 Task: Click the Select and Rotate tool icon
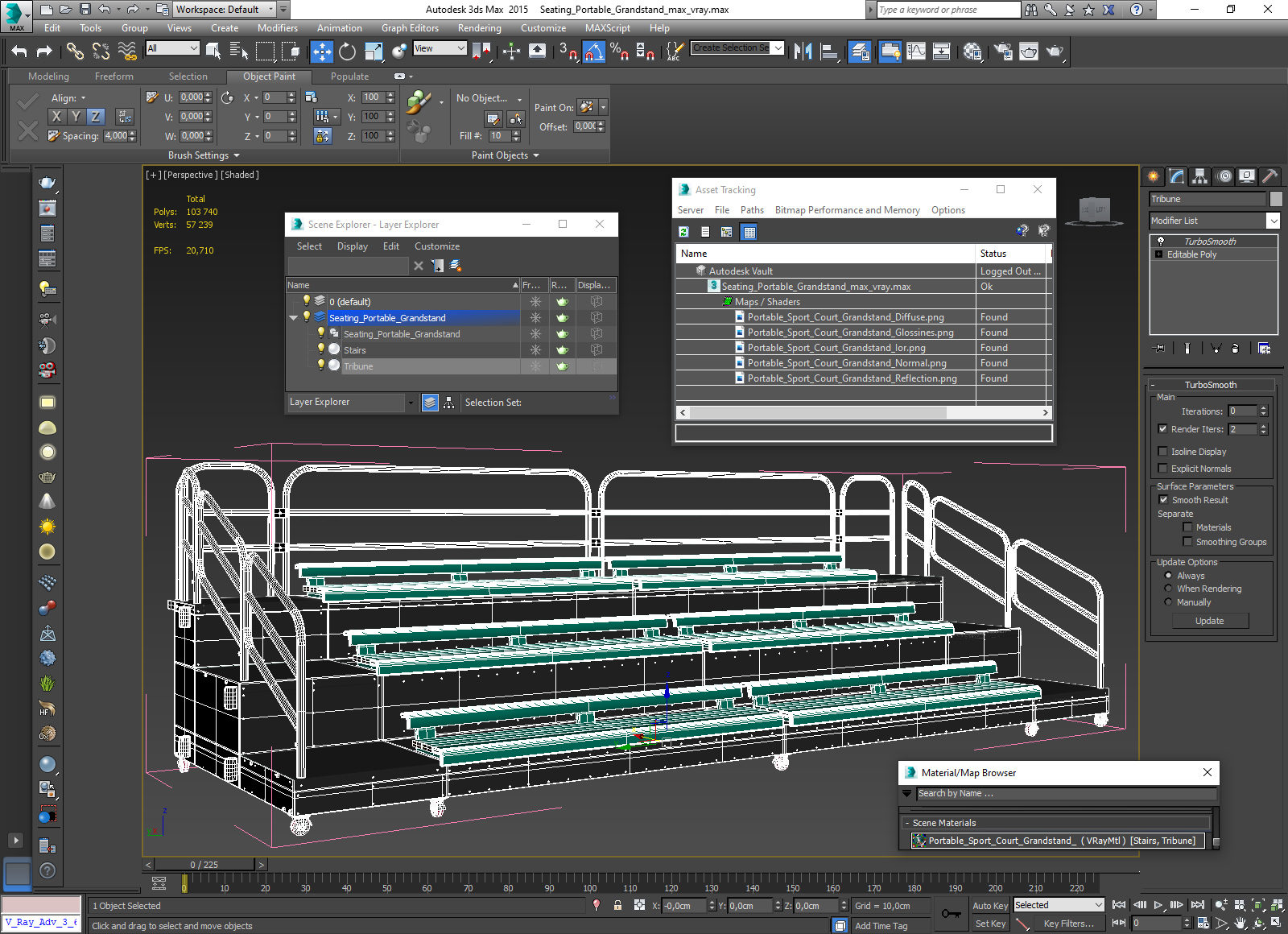pos(347,52)
